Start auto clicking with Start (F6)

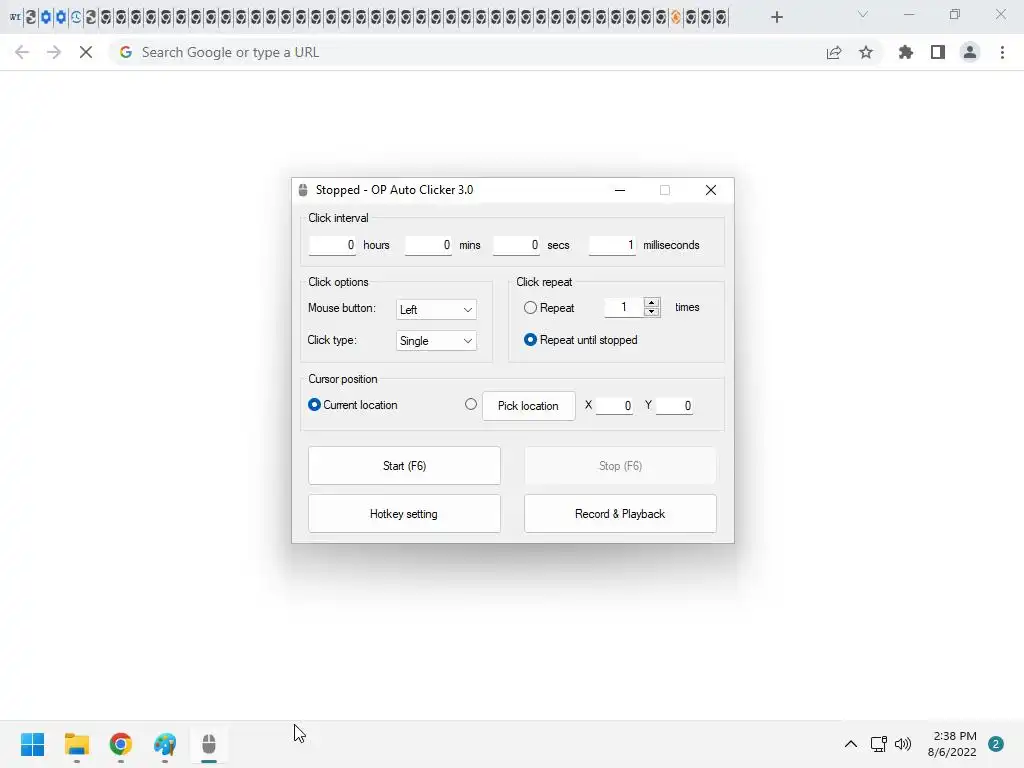pos(404,466)
